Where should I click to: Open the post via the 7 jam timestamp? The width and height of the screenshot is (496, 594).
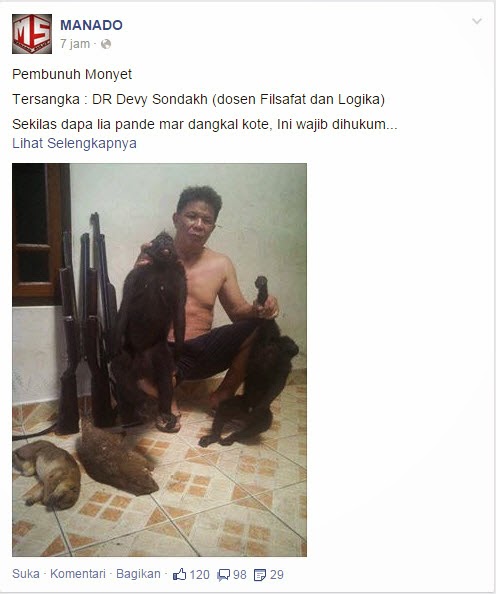pos(75,44)
